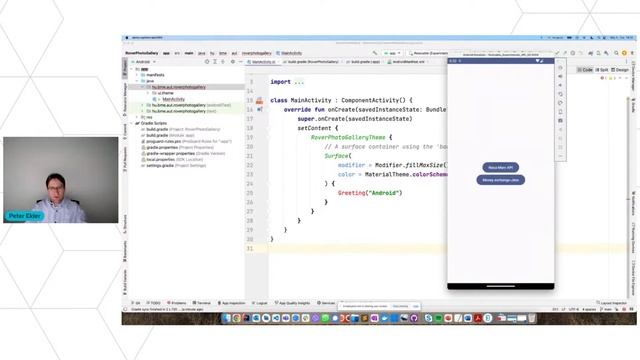Click the emulator volume down icon
The width and height of the screenshot is (640, 360).
coord(560,85)
